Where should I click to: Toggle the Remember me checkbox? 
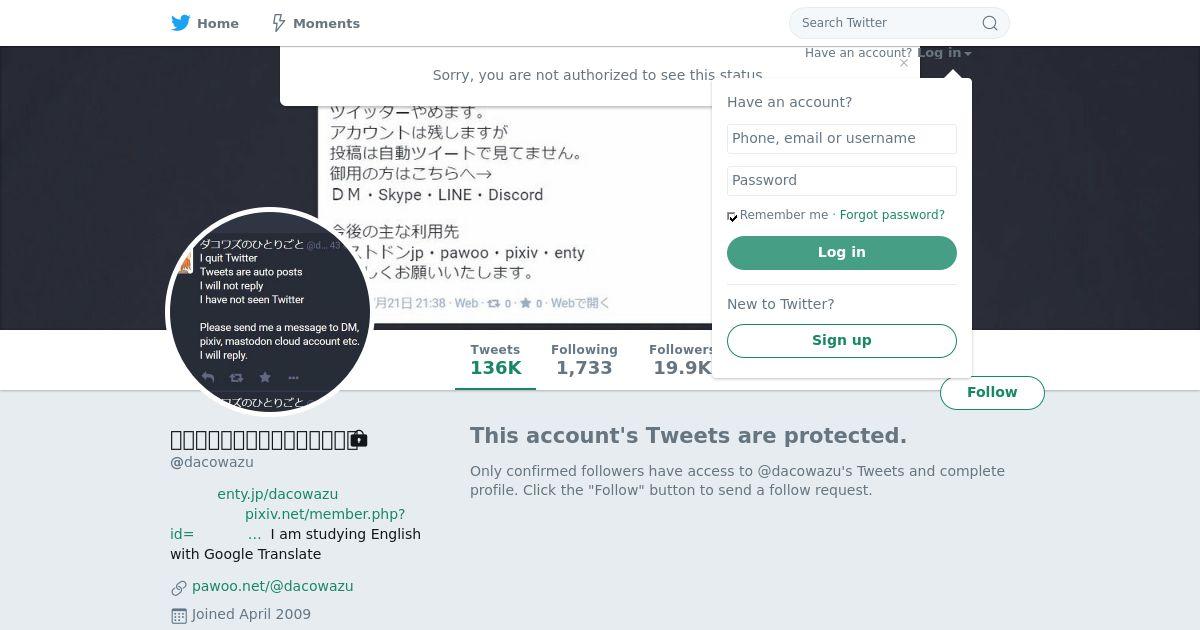[732, 216]
